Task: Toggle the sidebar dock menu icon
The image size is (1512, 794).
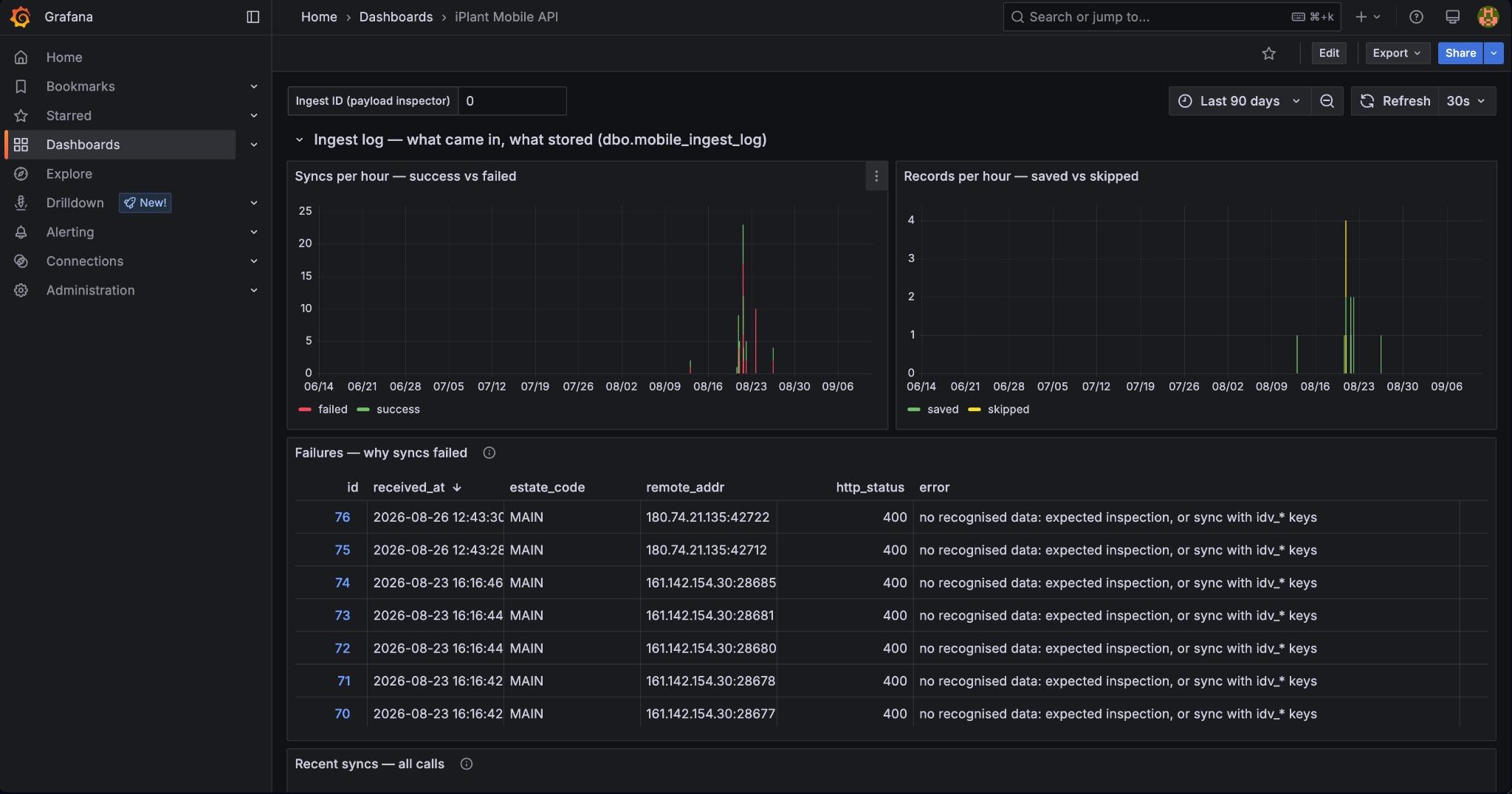Action: pyautogui.click(x=252, y=17)
